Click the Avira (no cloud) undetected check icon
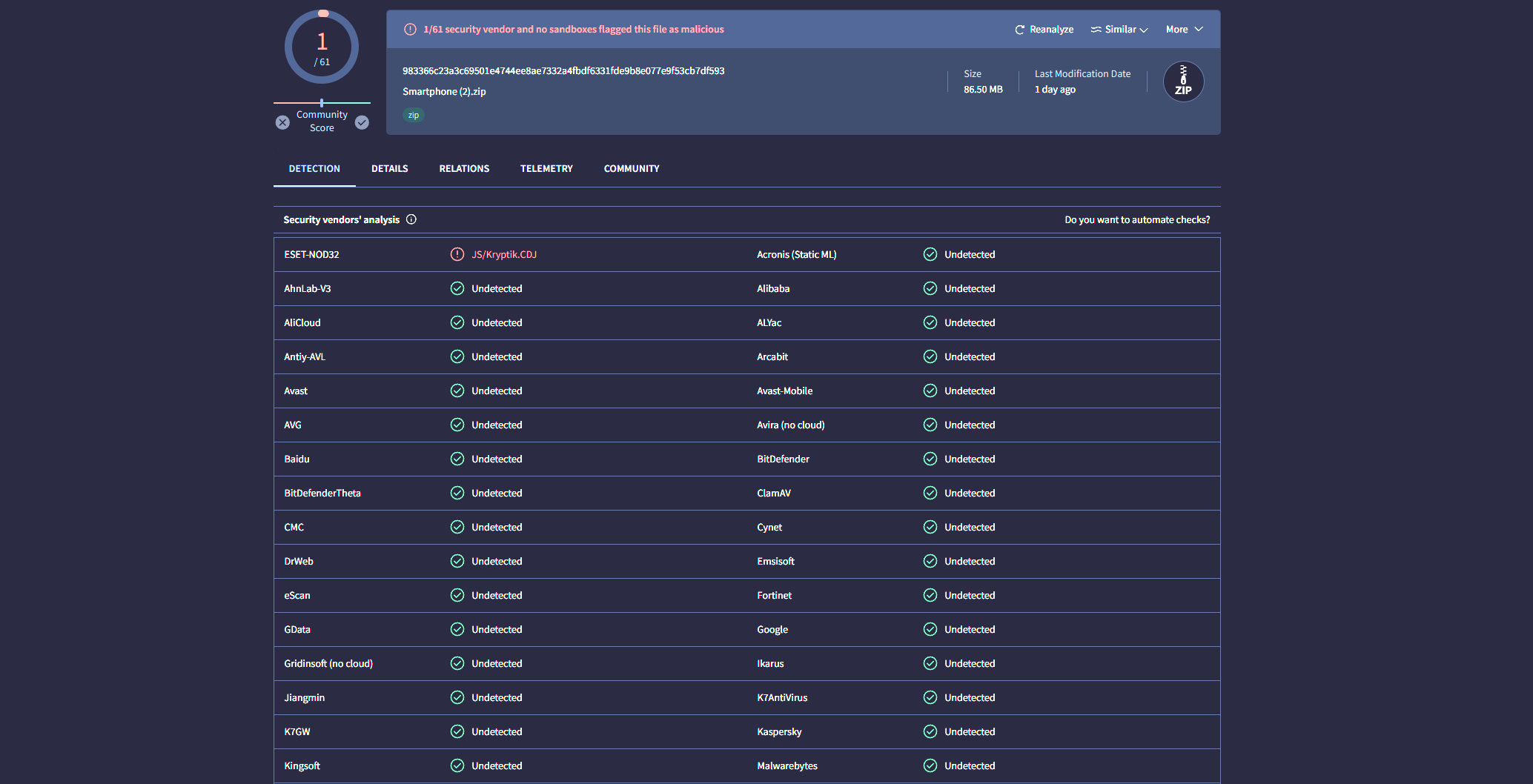The height and width of the screenshot is (784, 1533). tap(930, 425)
